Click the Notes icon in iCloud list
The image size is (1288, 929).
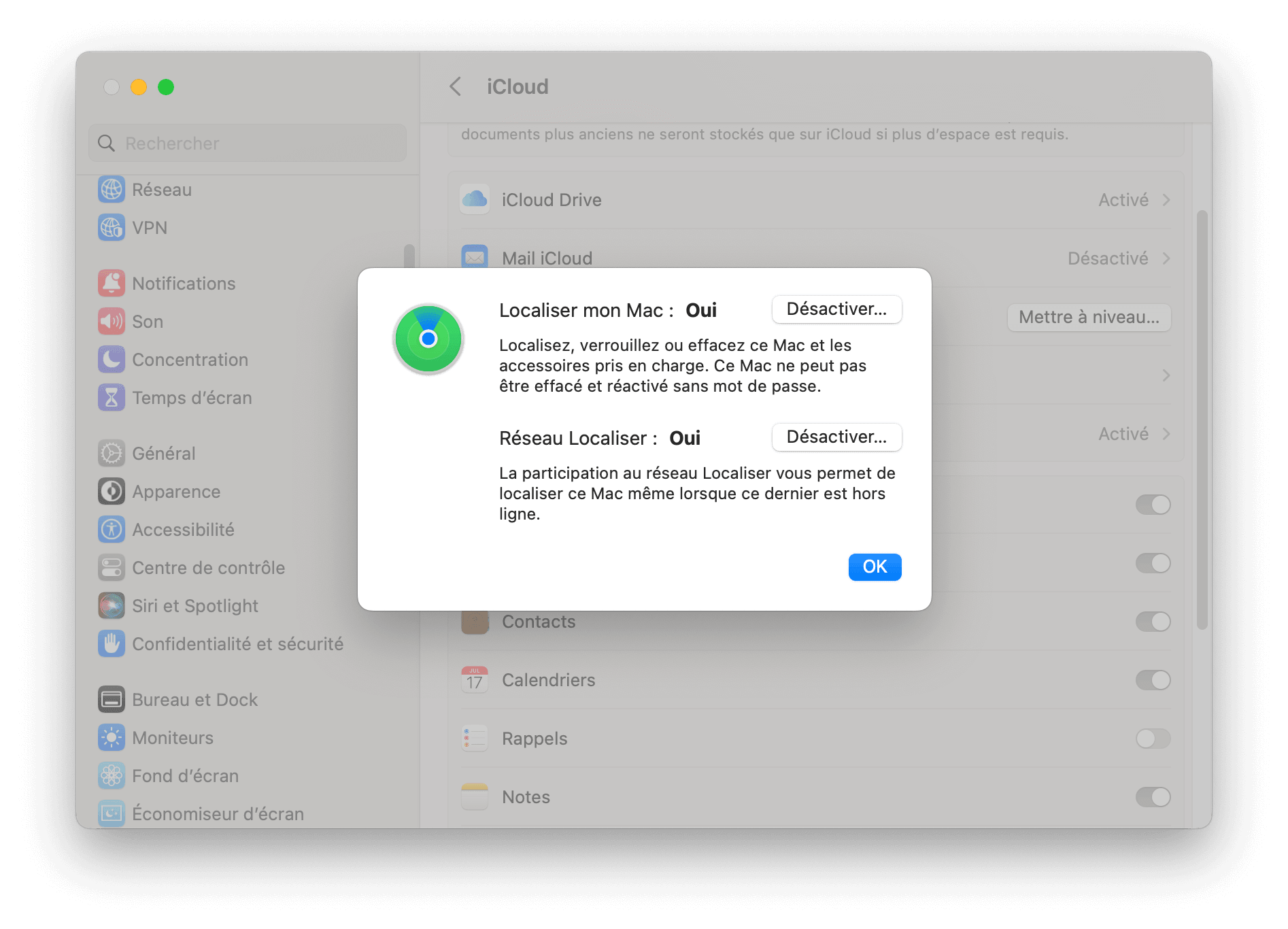point(475,796)
